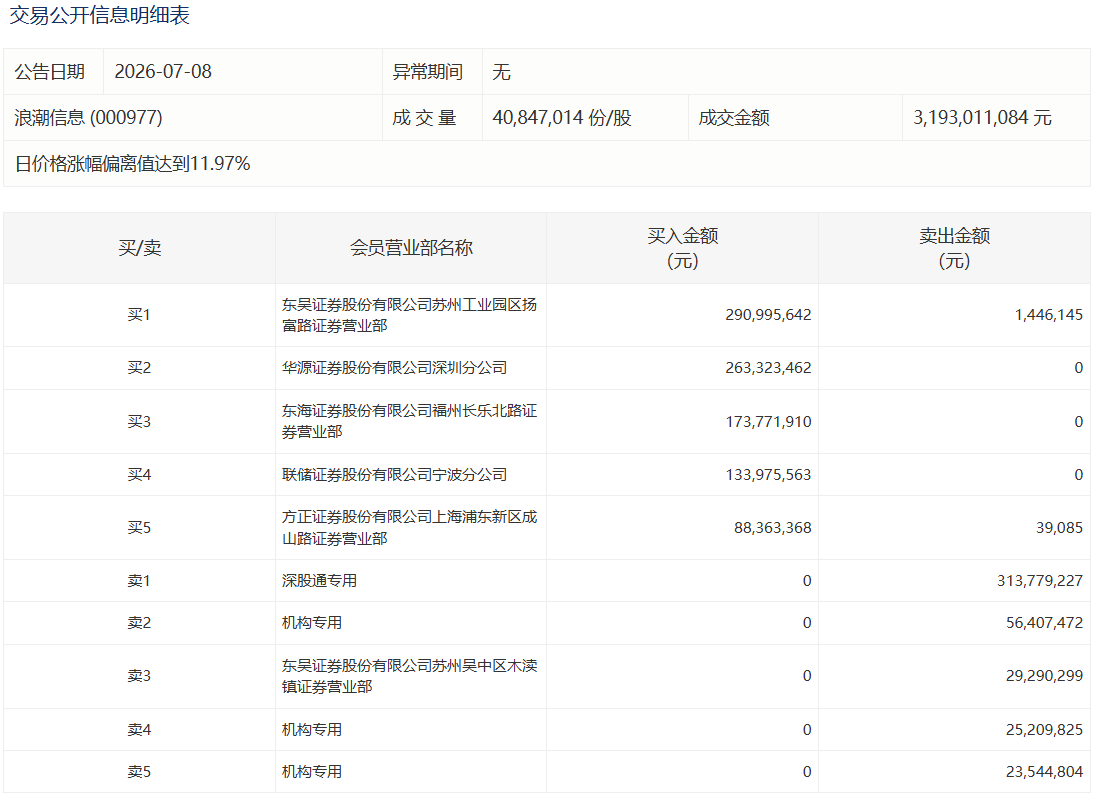Click the 卖3 row label

click(x=139, y=676)
